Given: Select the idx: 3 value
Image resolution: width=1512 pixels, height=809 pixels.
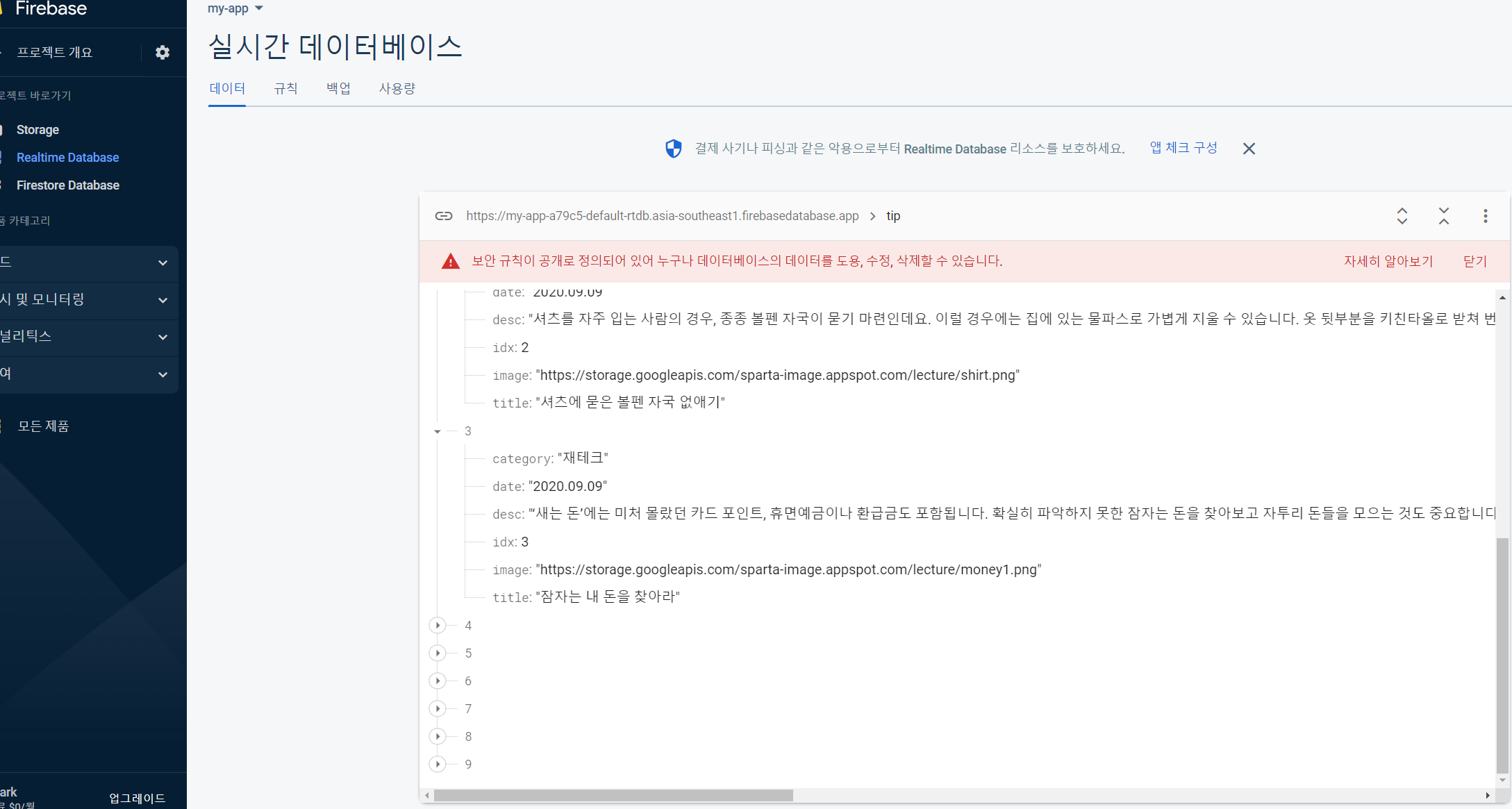Looking at the screenshot, I should pos(525,542).
